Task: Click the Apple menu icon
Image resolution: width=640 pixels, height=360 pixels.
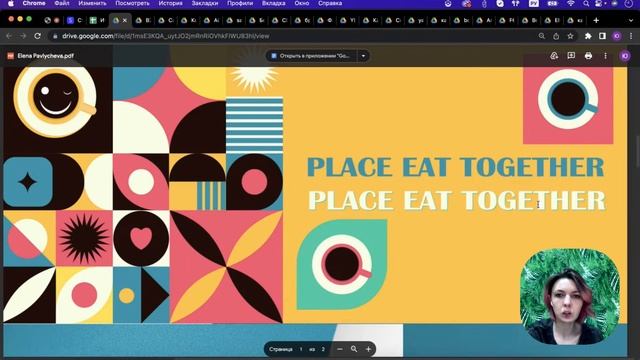Action: pos(11,4)
